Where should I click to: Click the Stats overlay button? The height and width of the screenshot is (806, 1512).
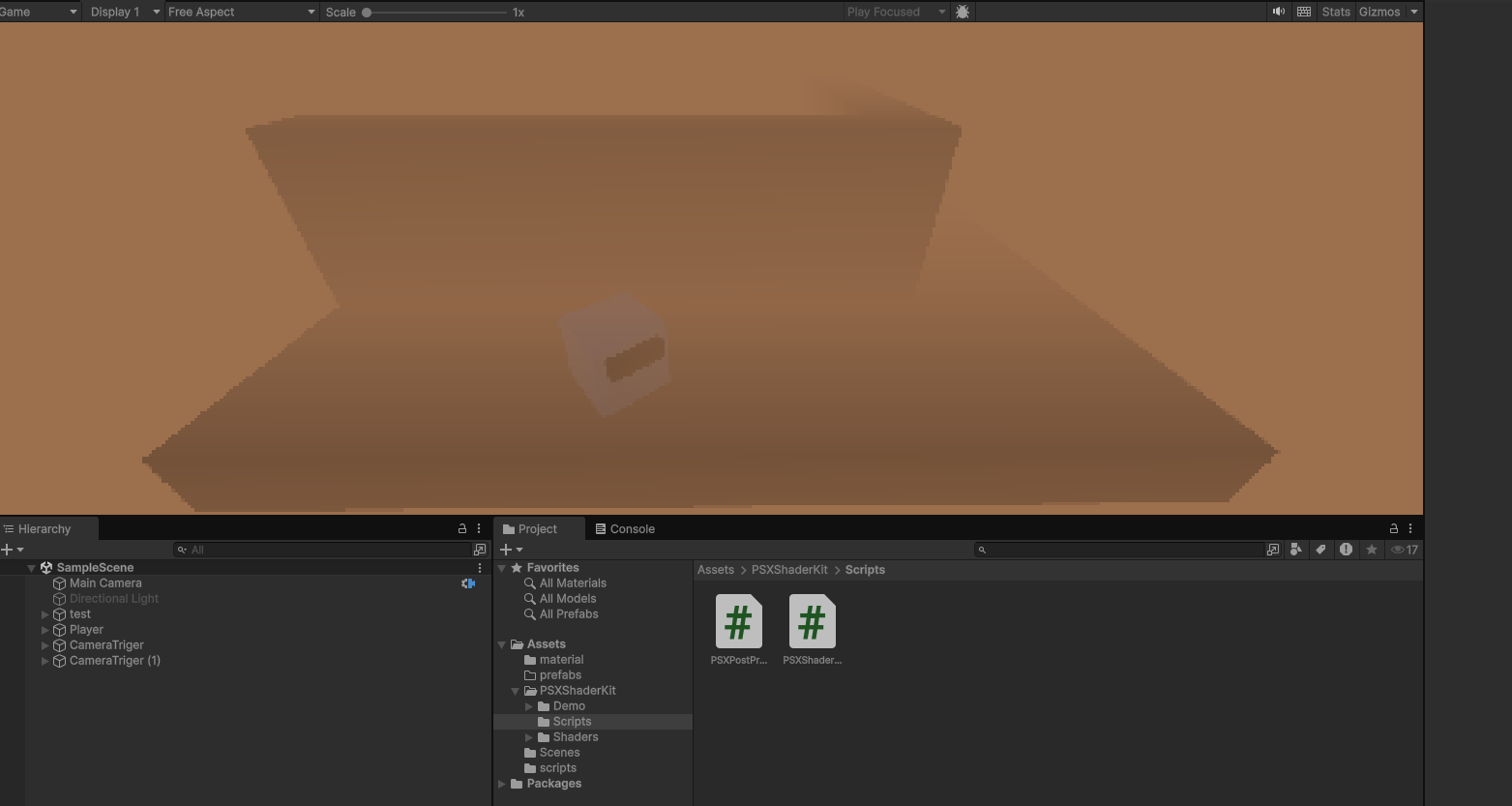point(1335,12)
